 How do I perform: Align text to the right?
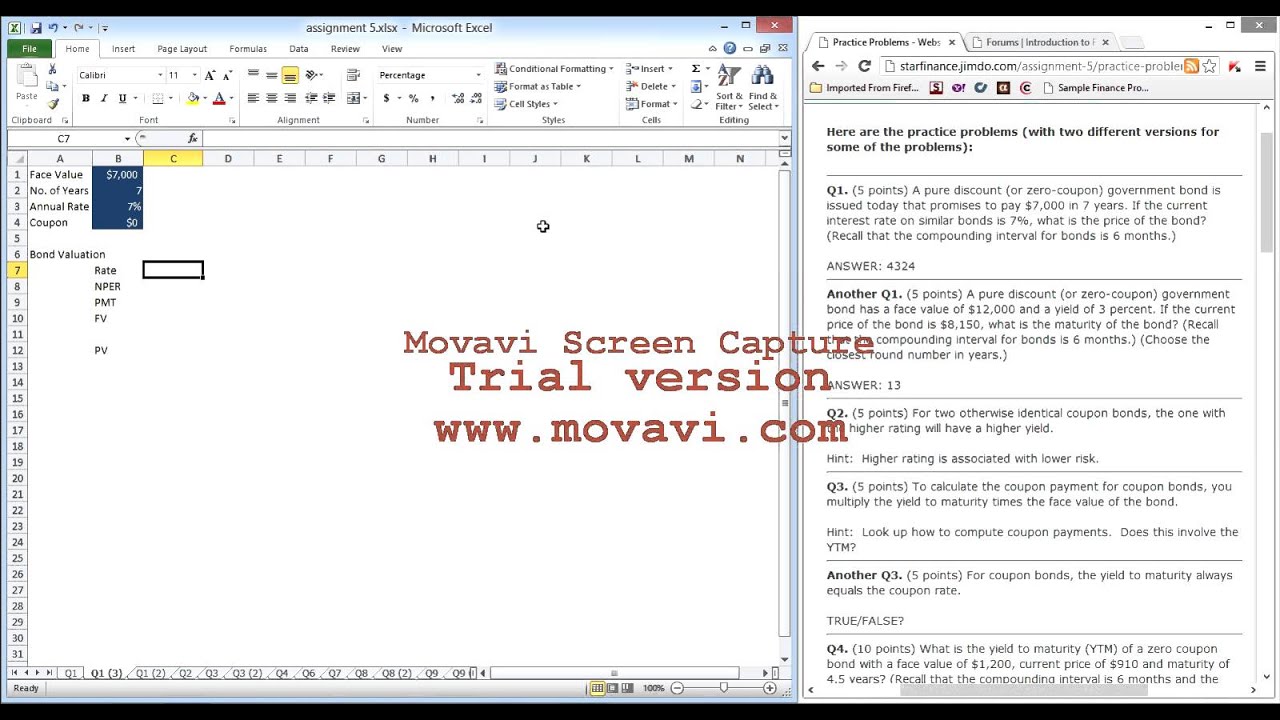(290, 98)
